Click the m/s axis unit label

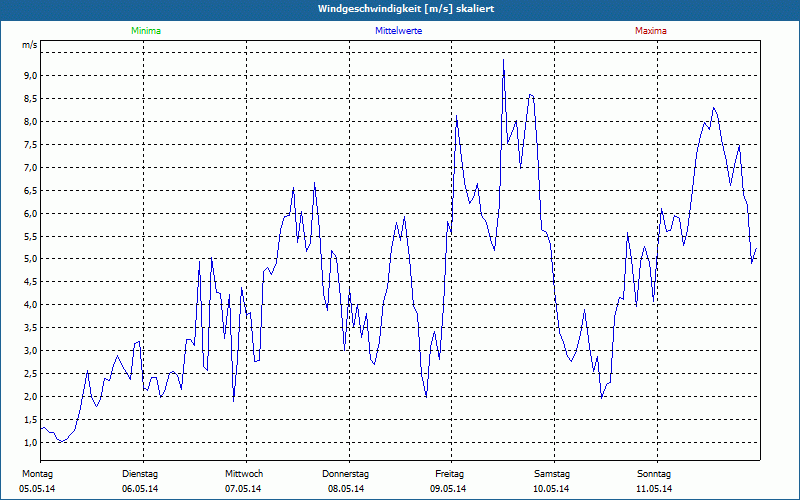pyautogui.click(x=30, y=45)
